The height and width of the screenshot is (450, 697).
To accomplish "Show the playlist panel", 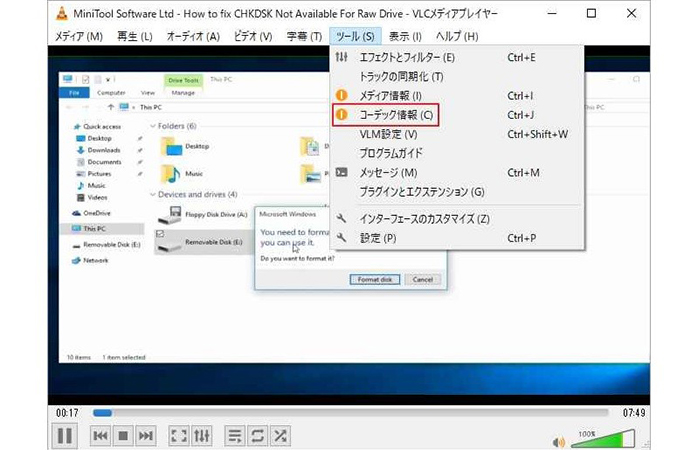I will [x=234, y=436].
